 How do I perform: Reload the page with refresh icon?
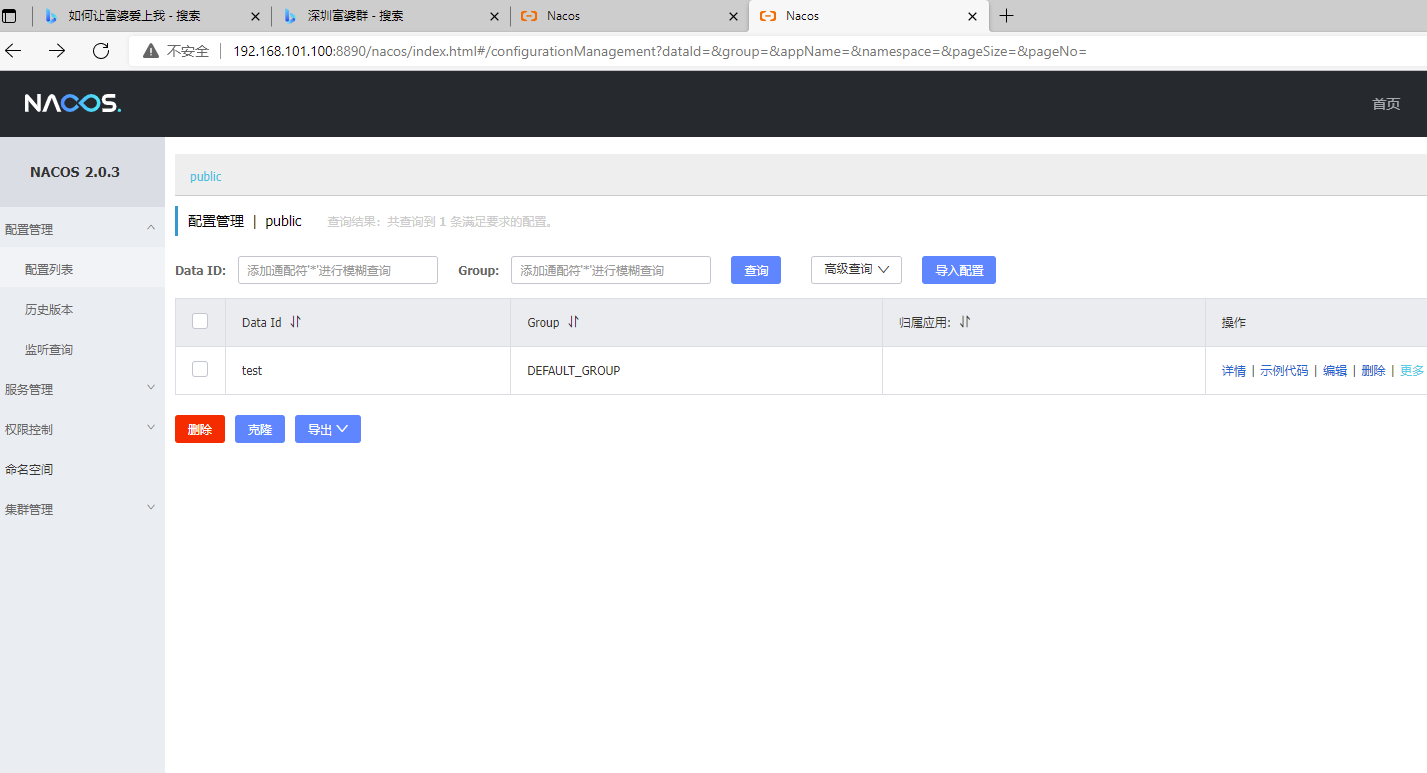click(100, 51)
